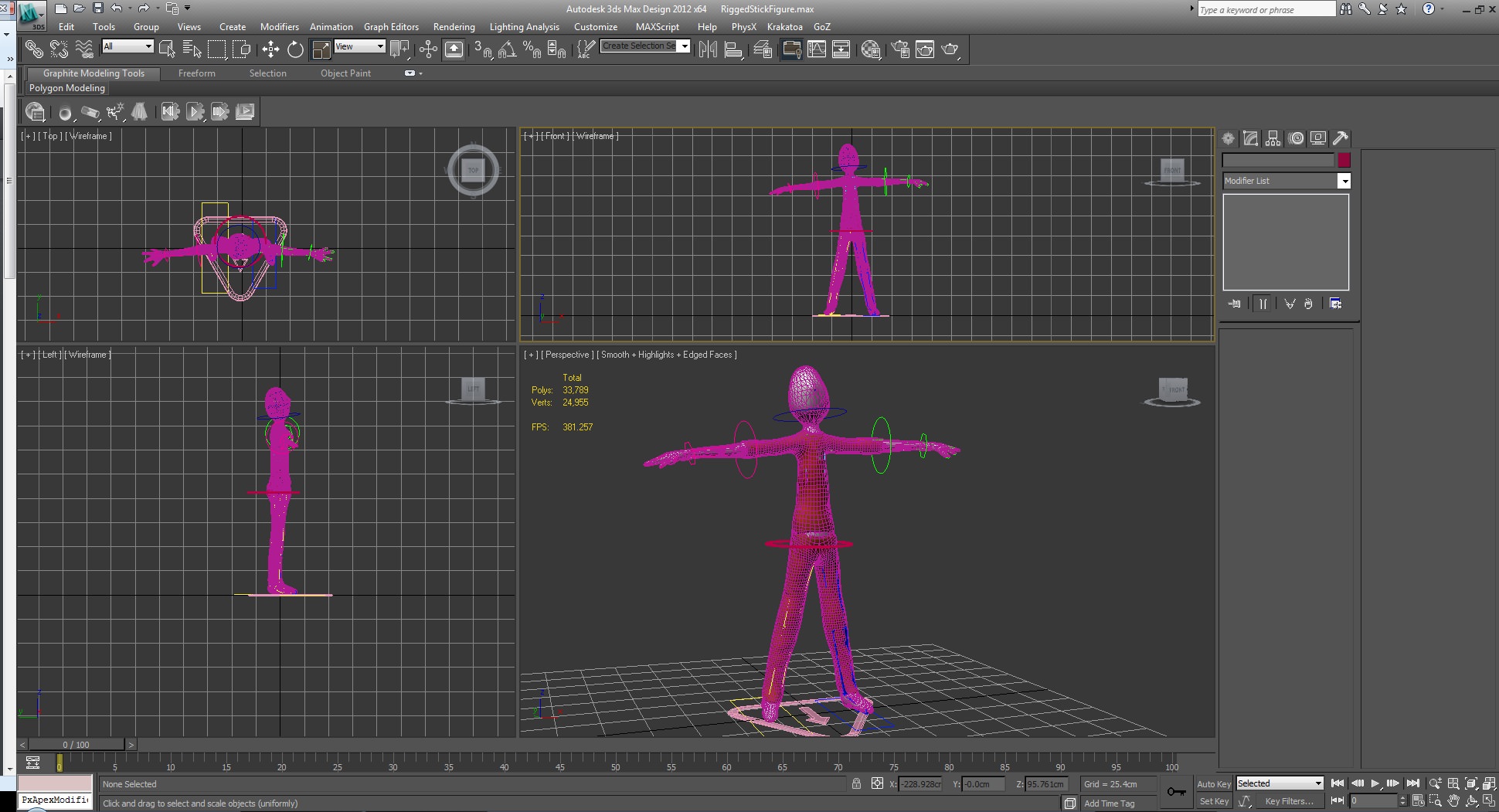Switch to the Freeform ribbon tab
This screenshot has width=1499, height=812.
(197, 73)
